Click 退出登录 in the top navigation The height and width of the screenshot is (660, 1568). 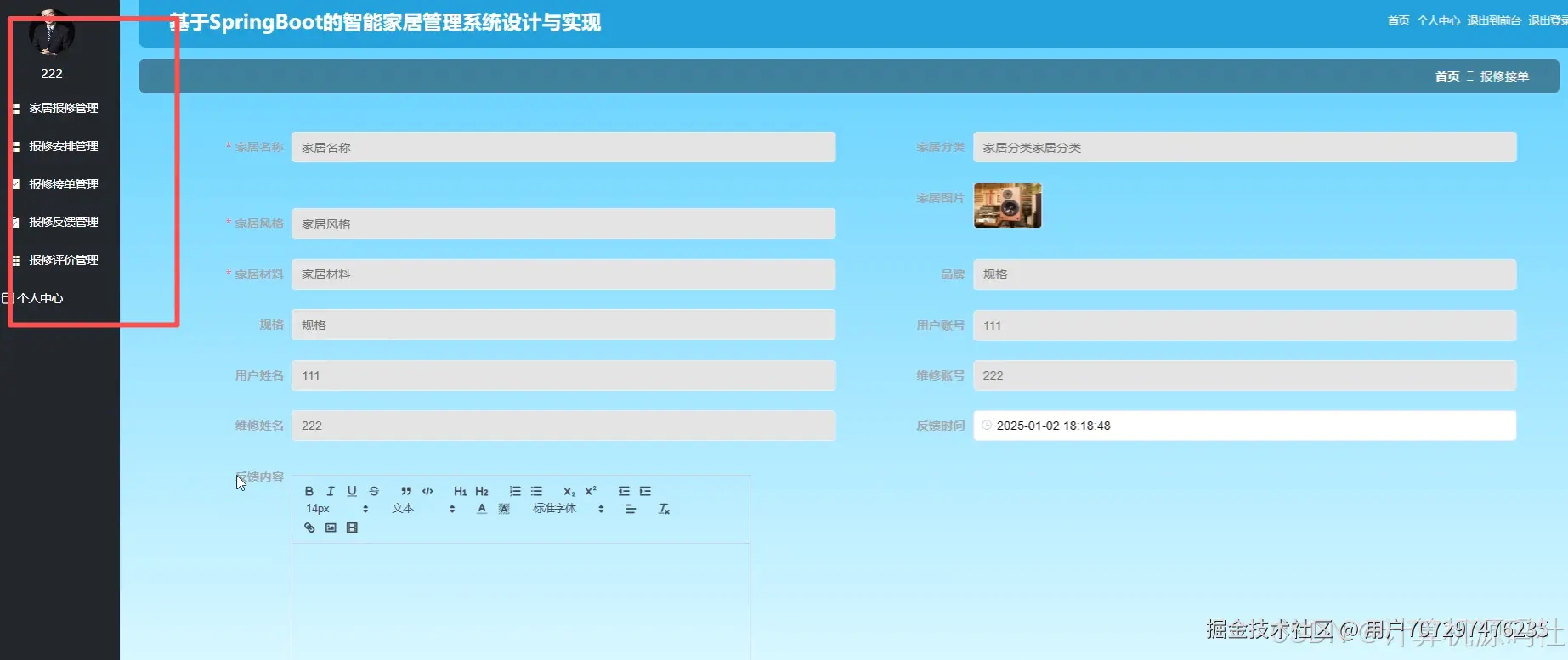pyautogui.click(x=1548, y=20)
